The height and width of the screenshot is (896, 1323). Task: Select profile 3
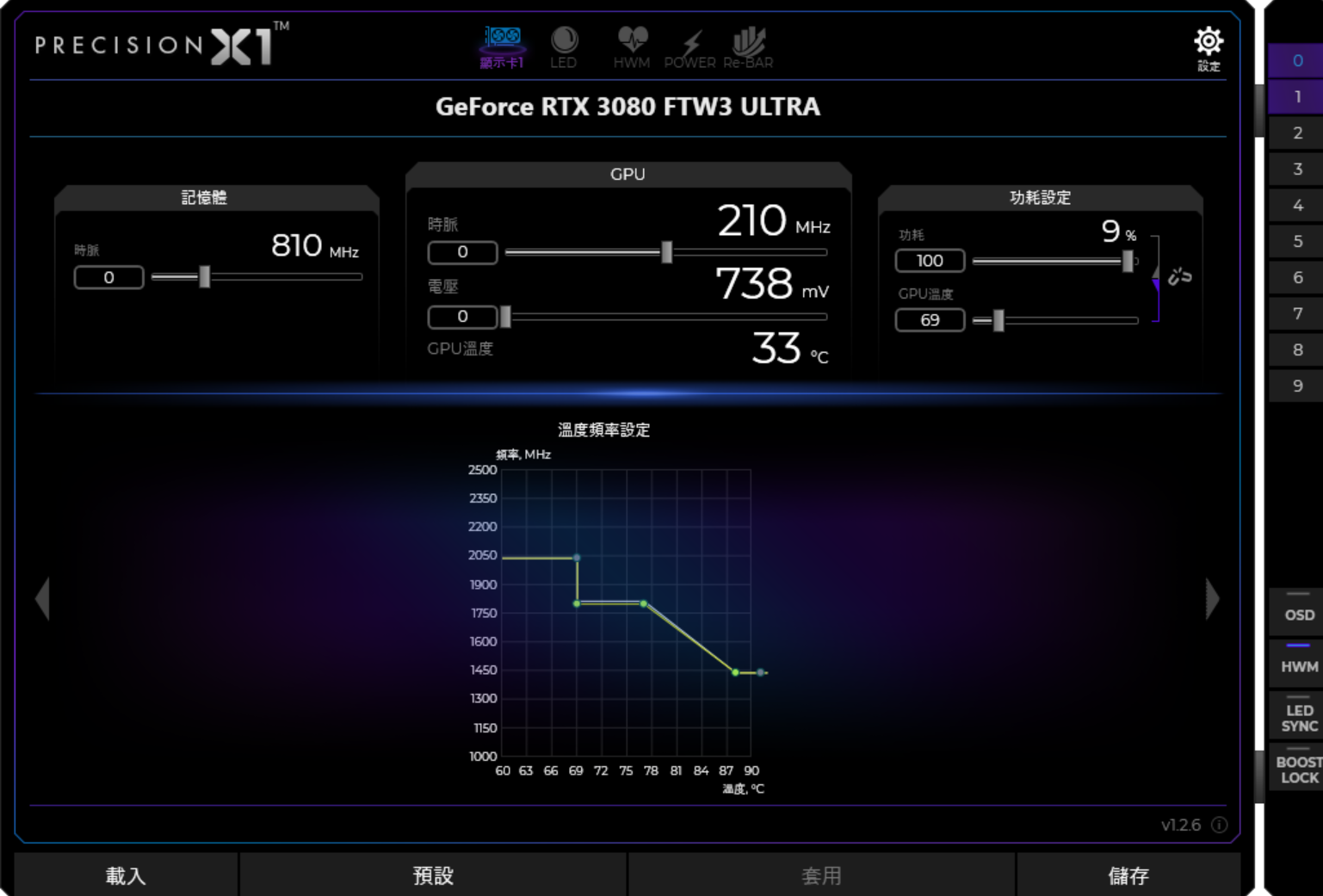point(1297,169)
